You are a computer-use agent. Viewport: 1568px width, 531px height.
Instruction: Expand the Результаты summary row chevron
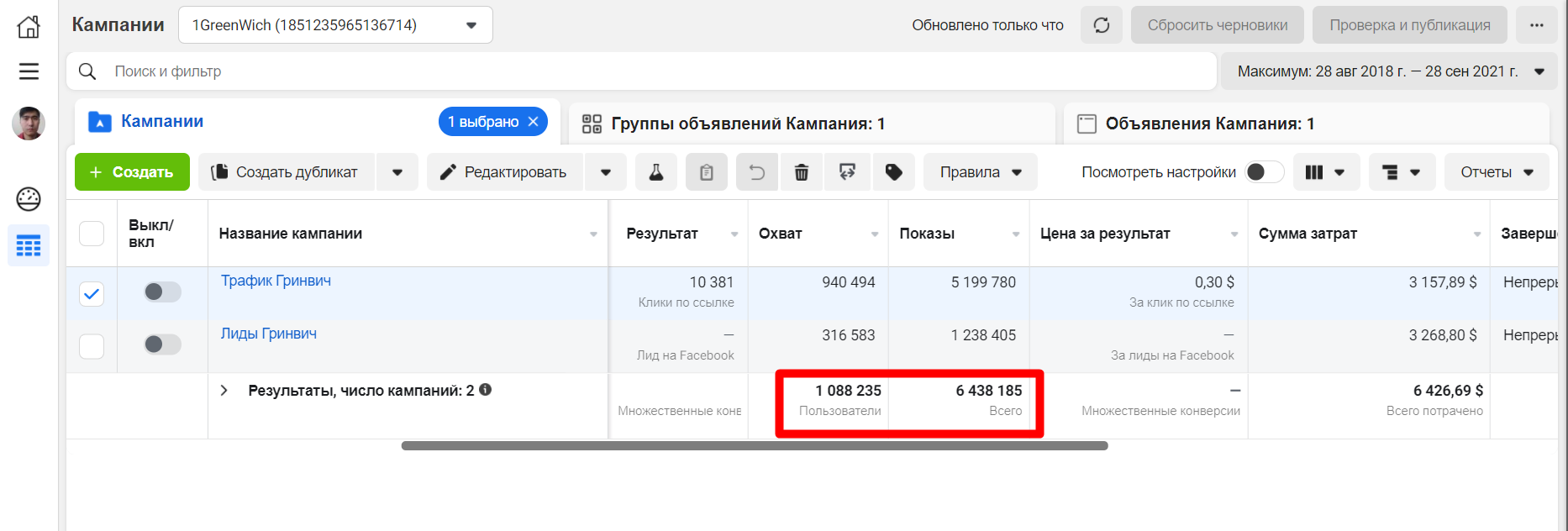(x=224, y=391)
